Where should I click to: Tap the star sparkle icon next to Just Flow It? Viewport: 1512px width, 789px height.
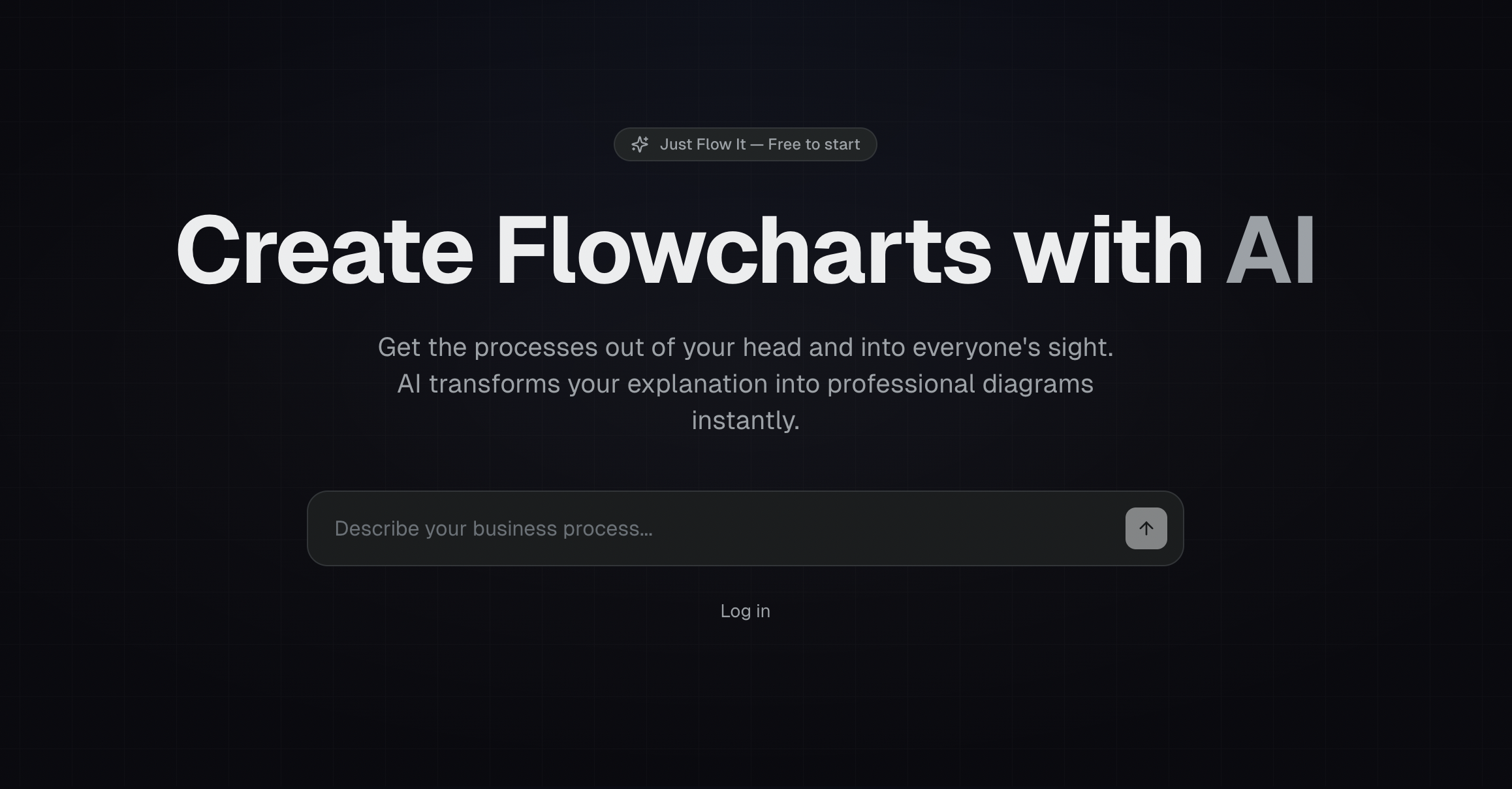(x=640, y=144)
